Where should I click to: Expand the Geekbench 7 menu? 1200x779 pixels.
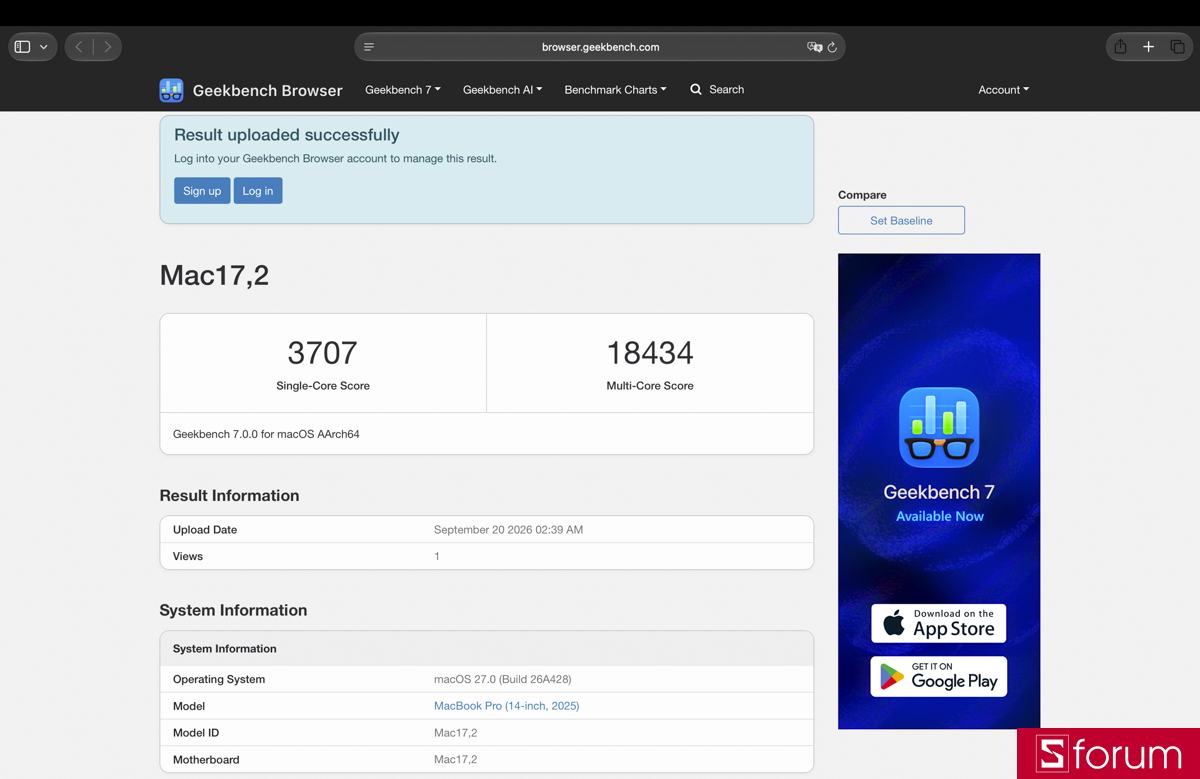click(403, 90)
